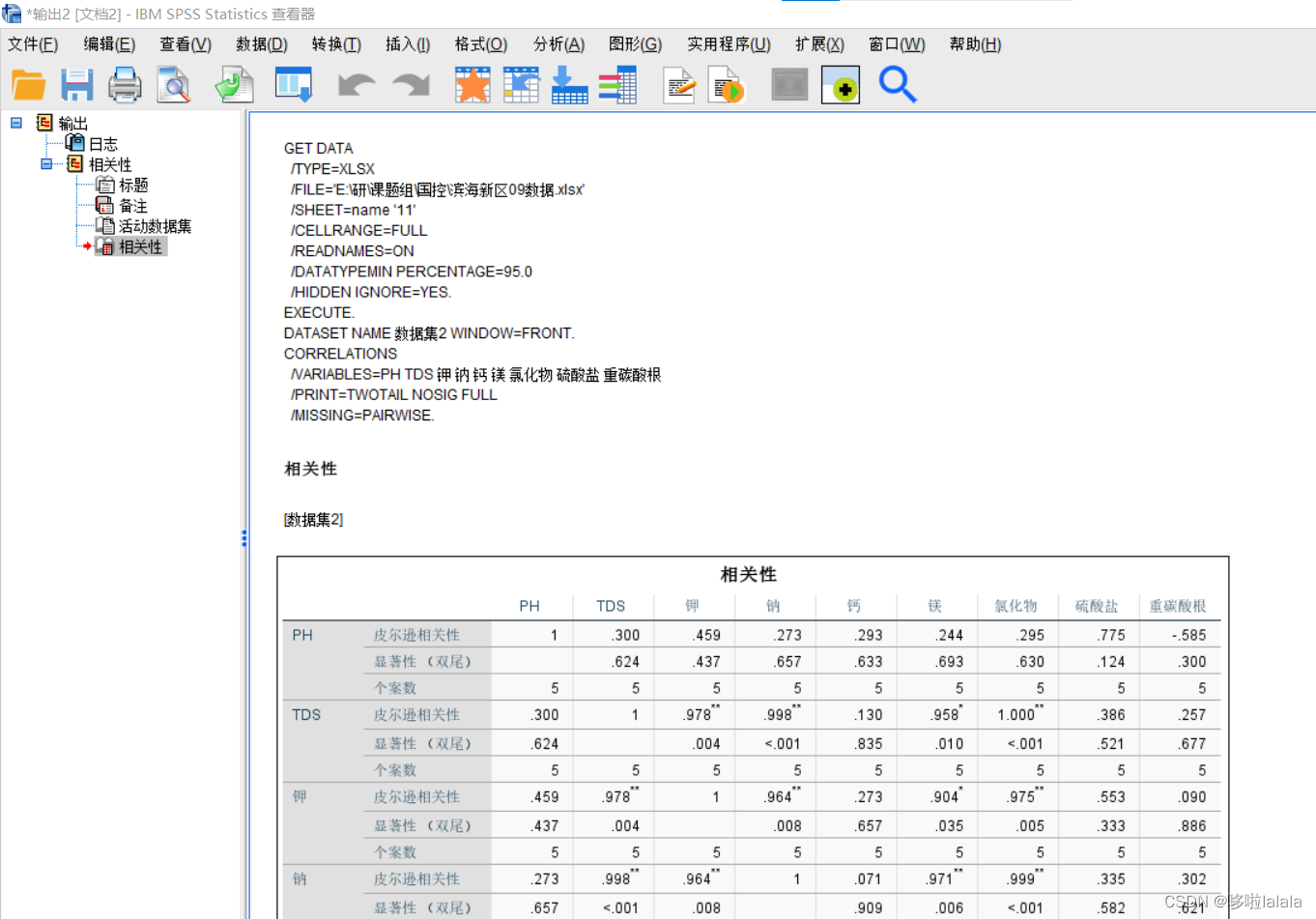
Task: Open print preview
Action: coord(174,85)
